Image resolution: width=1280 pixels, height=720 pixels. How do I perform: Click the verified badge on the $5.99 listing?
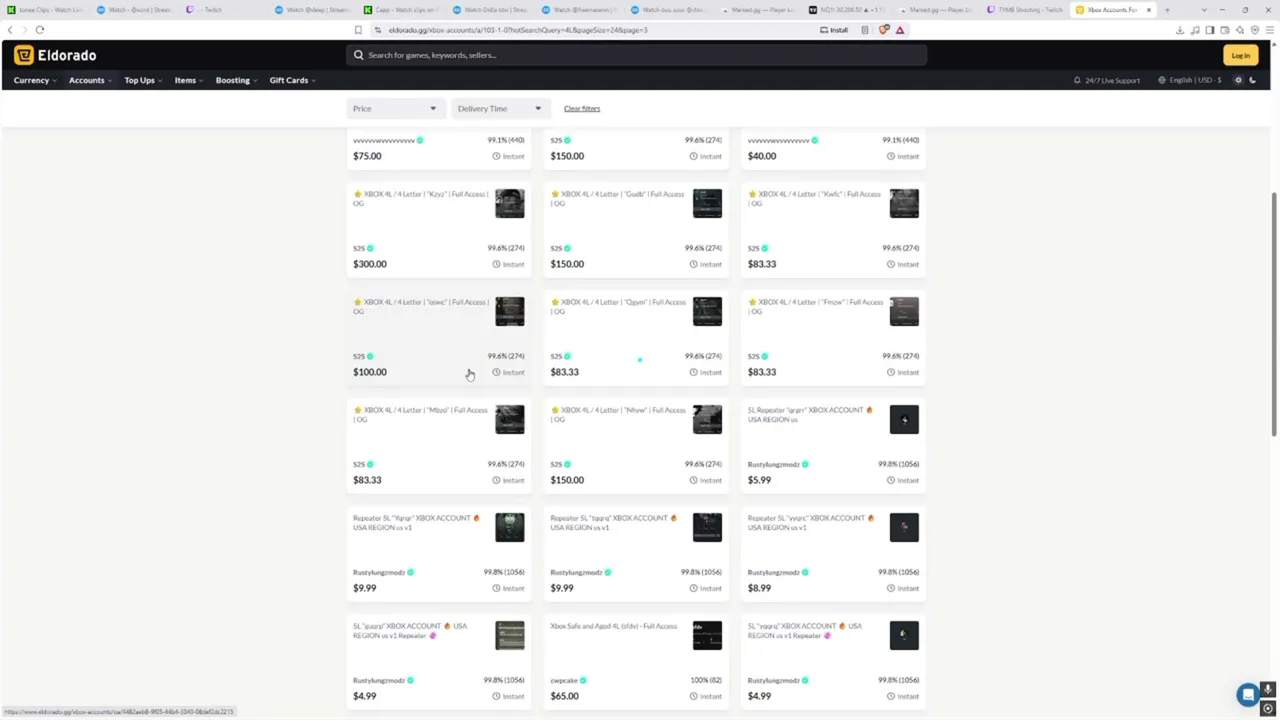point(805,464)
